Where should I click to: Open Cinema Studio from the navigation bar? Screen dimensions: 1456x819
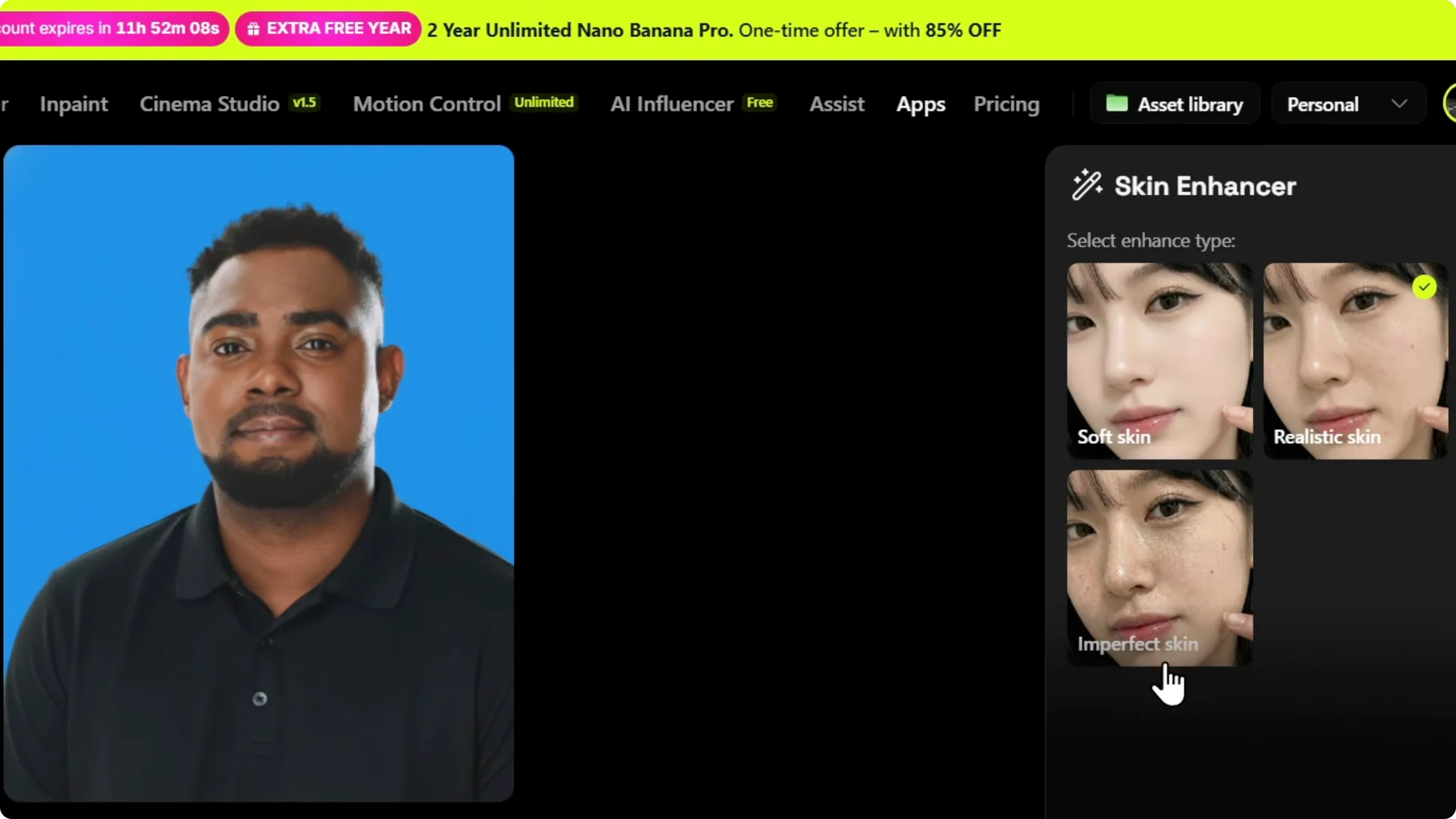tap(210, 104)
